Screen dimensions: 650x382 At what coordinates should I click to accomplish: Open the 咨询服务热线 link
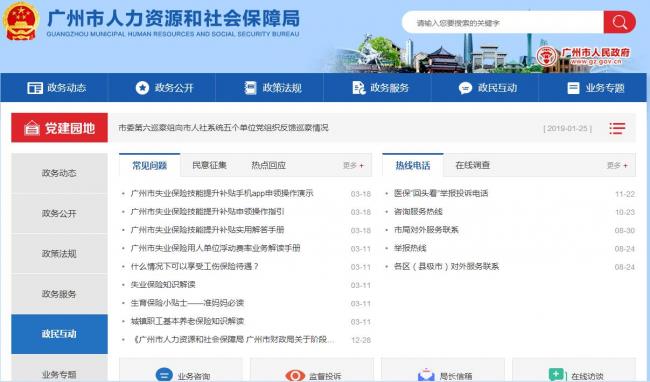[418, 211]
